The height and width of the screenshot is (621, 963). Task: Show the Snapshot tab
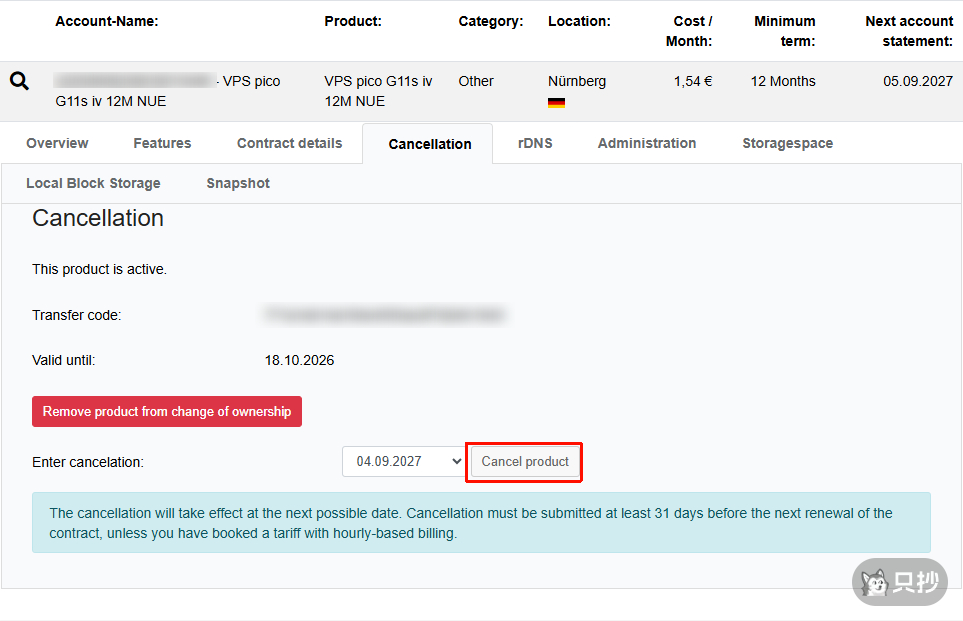point(238,183)
